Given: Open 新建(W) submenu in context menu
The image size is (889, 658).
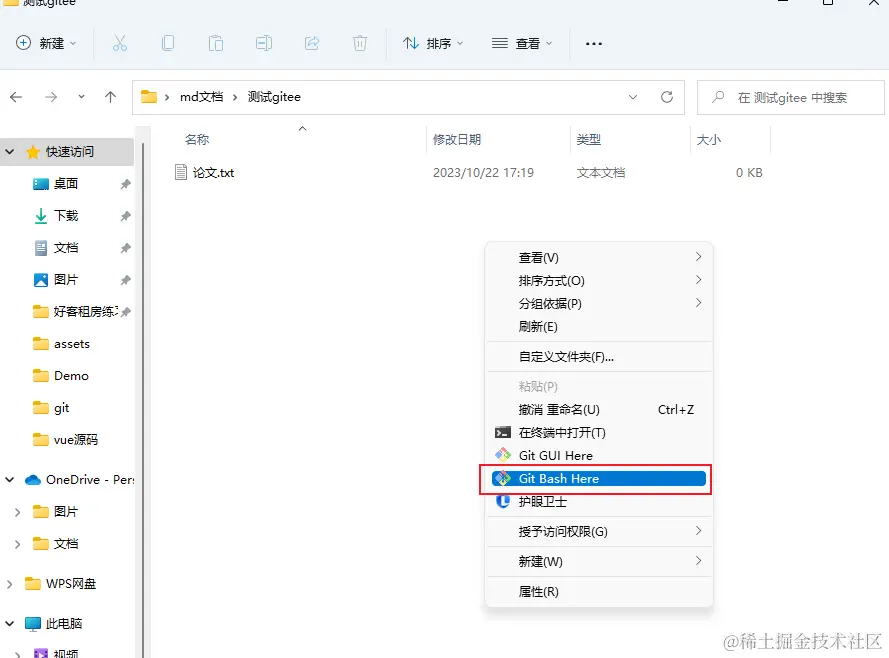Looking at the screenshot, I should pos(599,562).
